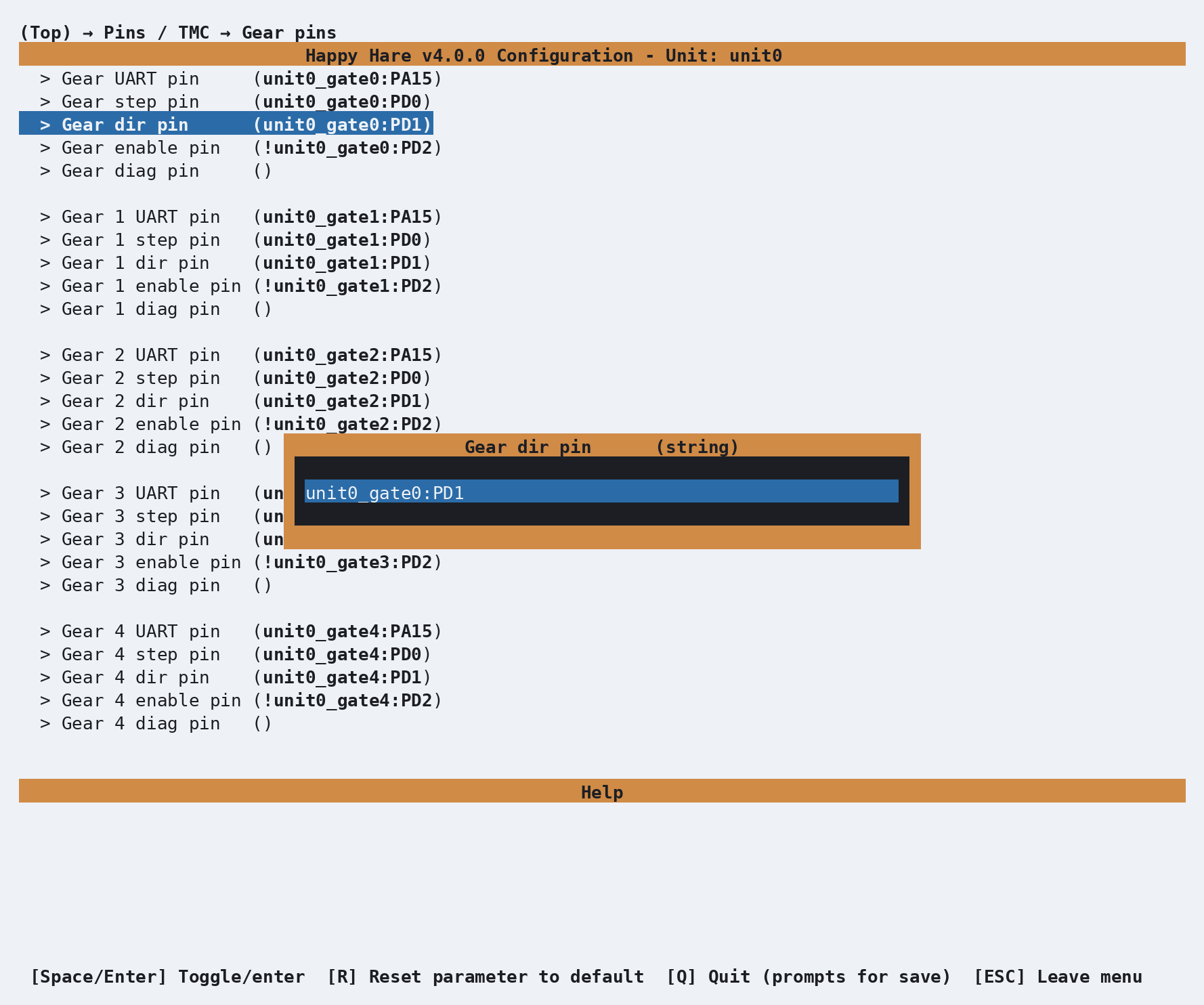
Task: Click the 'Gear dir pin (string)' dialog title
Action: point(601,447)
